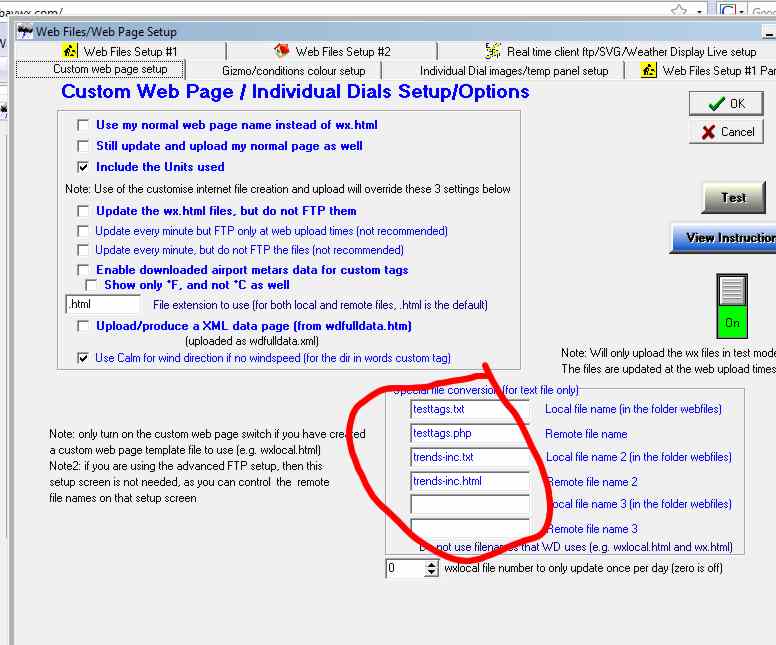Viewport: 776px width, 645px height.
Task: Click the Custom Web Page / Individual Dials heading
Action: [x=295, y=92]
